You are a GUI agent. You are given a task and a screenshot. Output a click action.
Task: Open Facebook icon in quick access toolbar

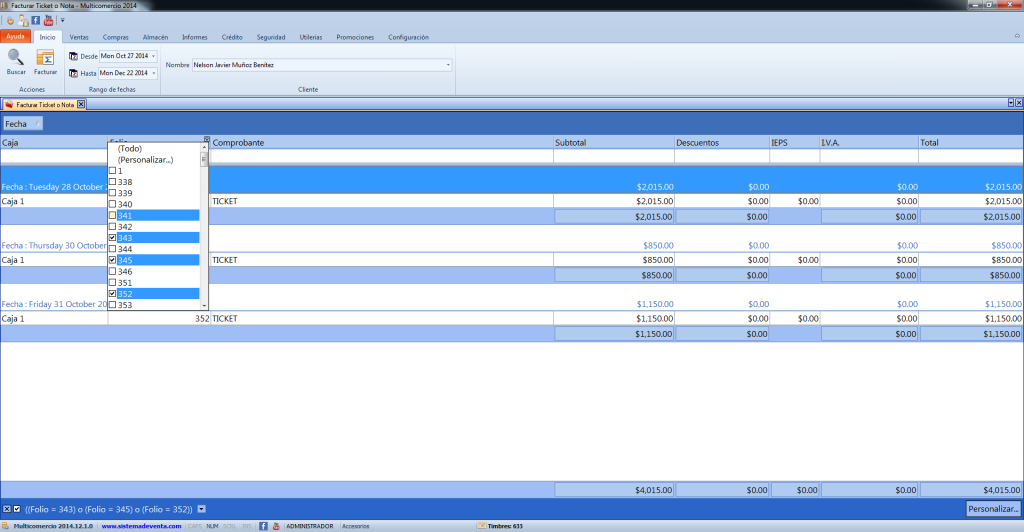(x=36, y=20)
